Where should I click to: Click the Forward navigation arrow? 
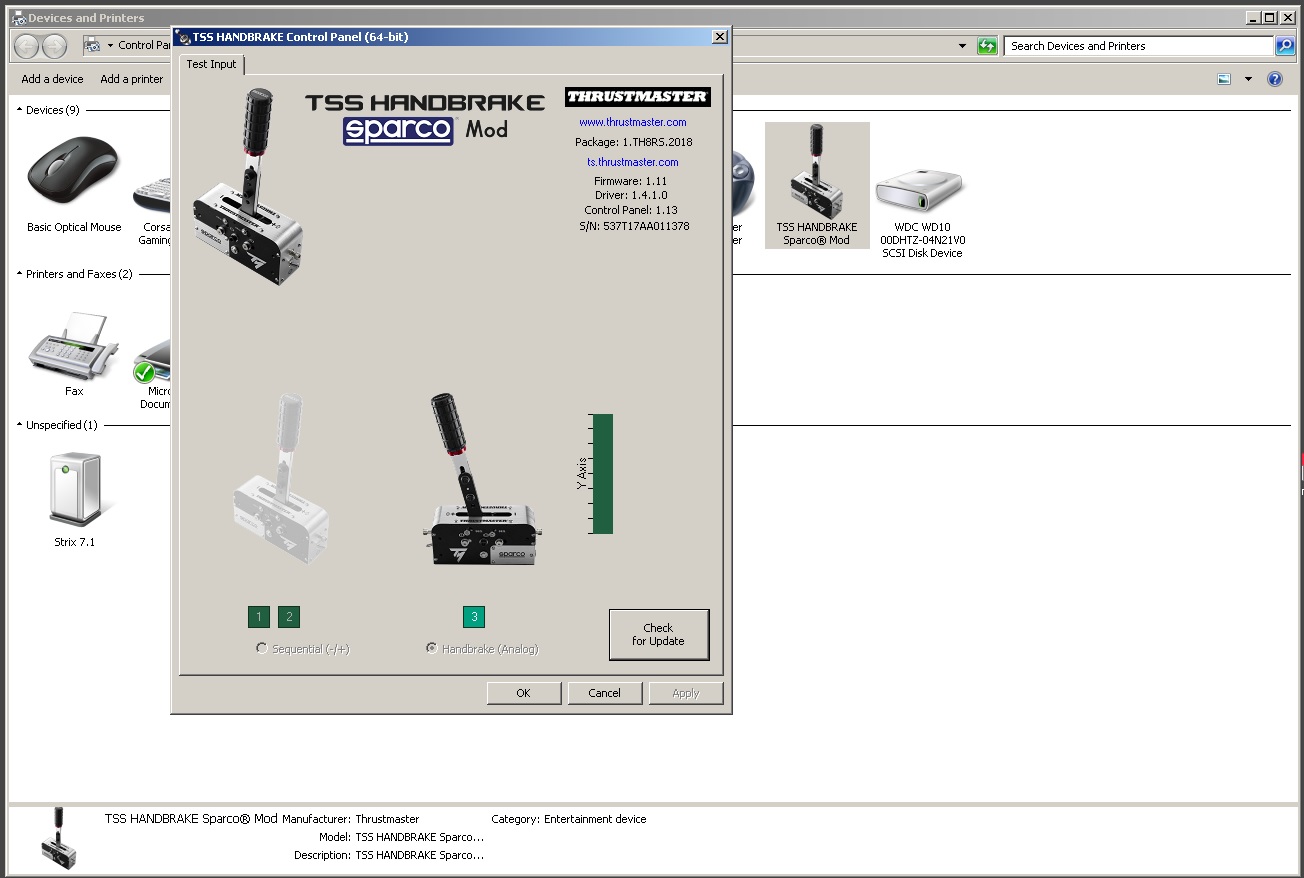pyautogui.click(x=55, y=46)
